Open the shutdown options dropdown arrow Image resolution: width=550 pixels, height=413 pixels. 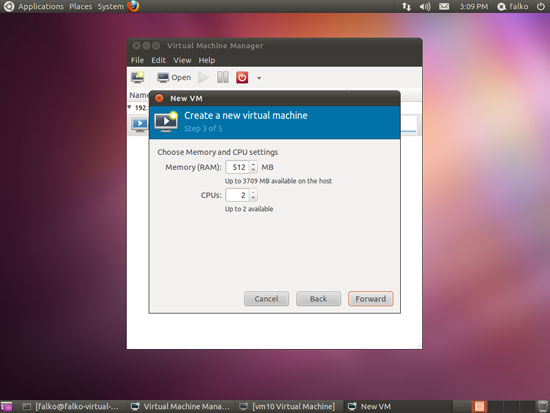(x=259, y=78)
